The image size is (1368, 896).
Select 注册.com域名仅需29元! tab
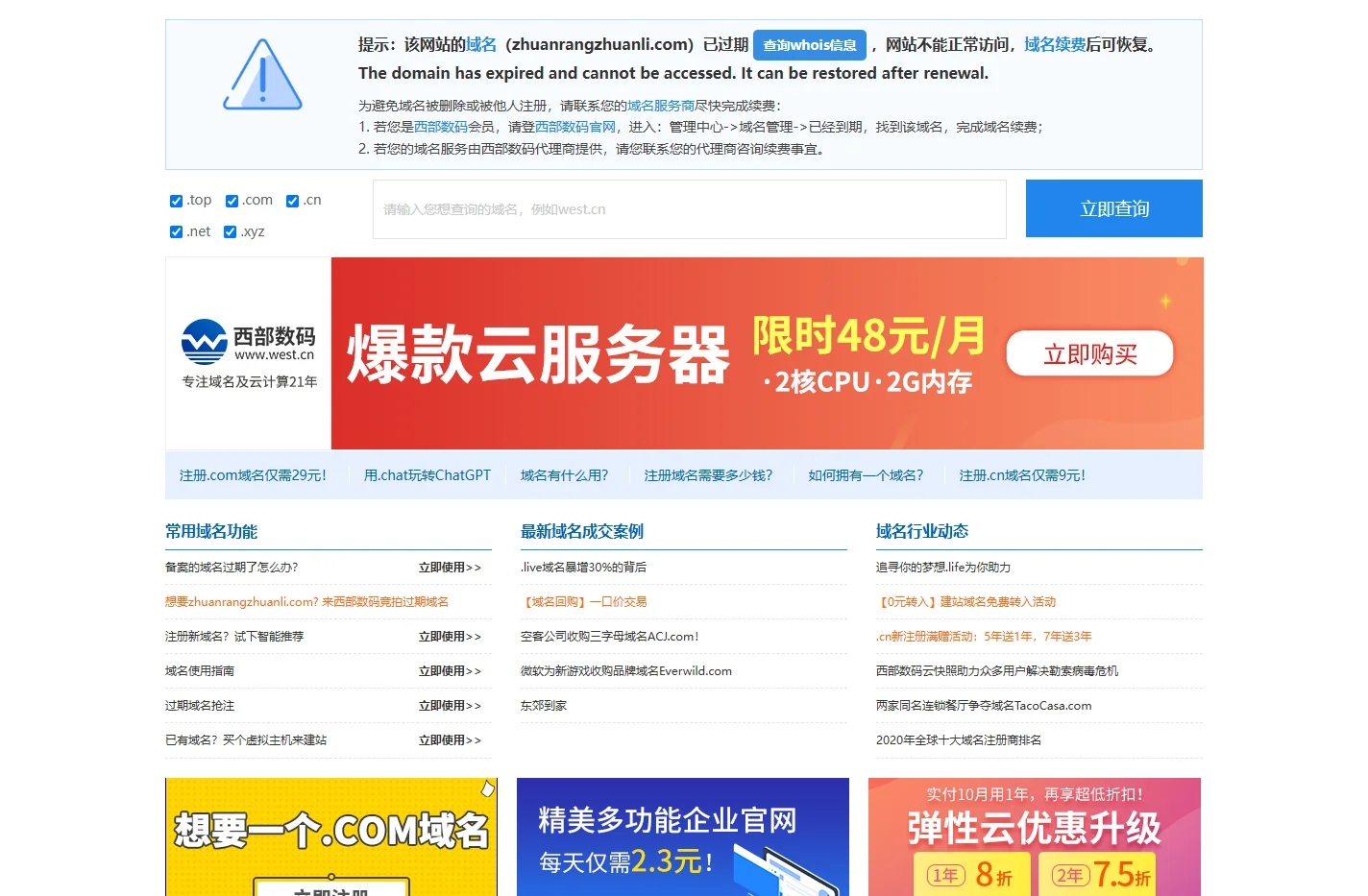253,475
